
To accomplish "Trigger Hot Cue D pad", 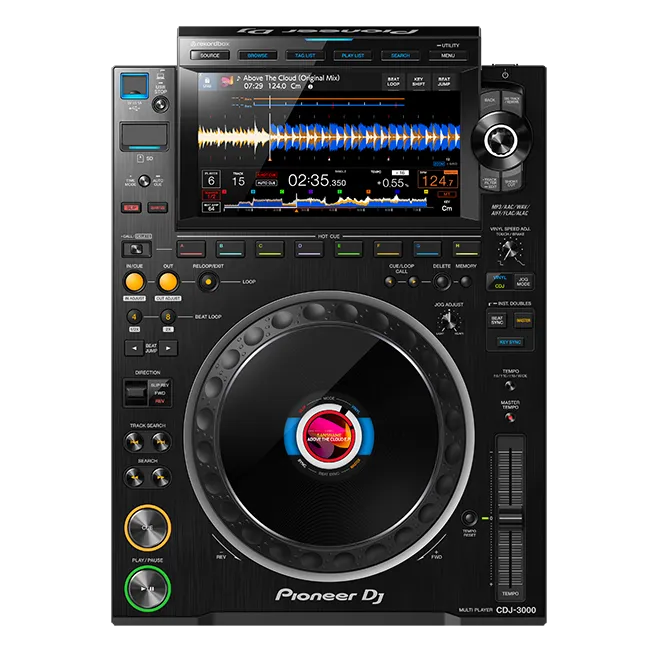I will pos(309,249).
